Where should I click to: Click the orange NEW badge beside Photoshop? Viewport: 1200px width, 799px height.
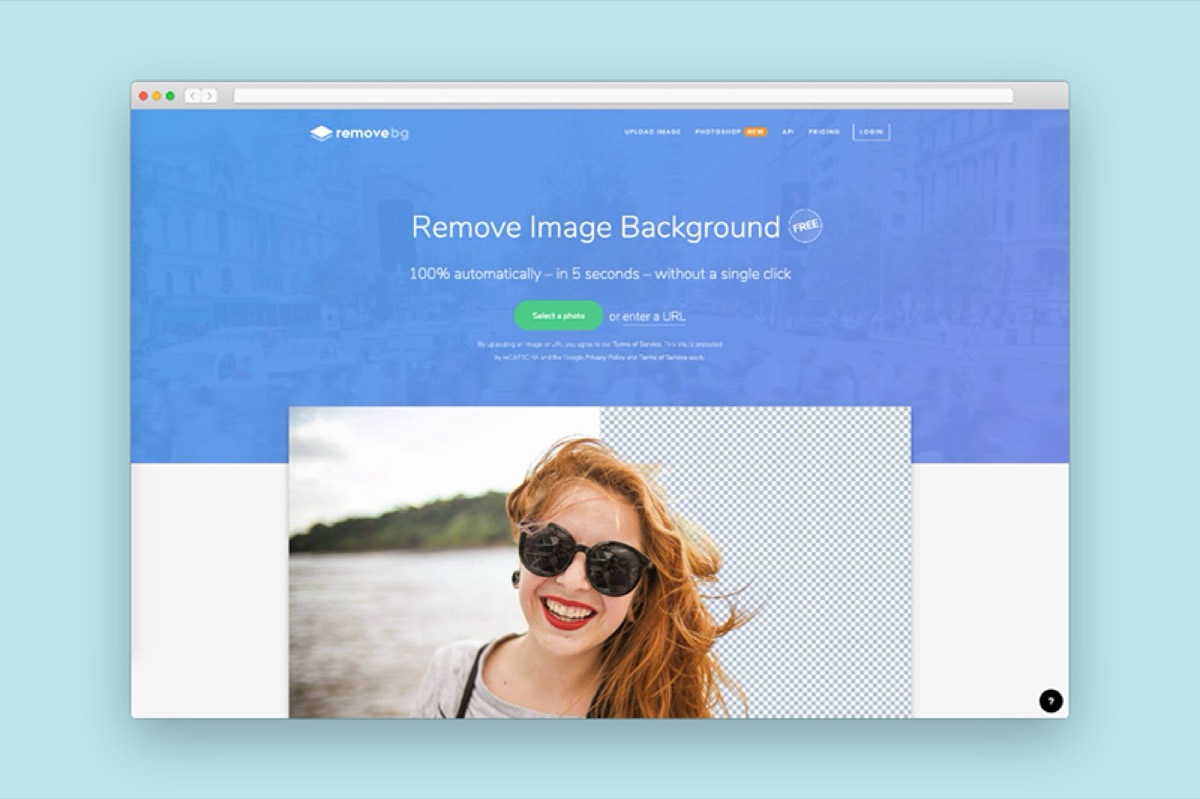click(756, 132)
